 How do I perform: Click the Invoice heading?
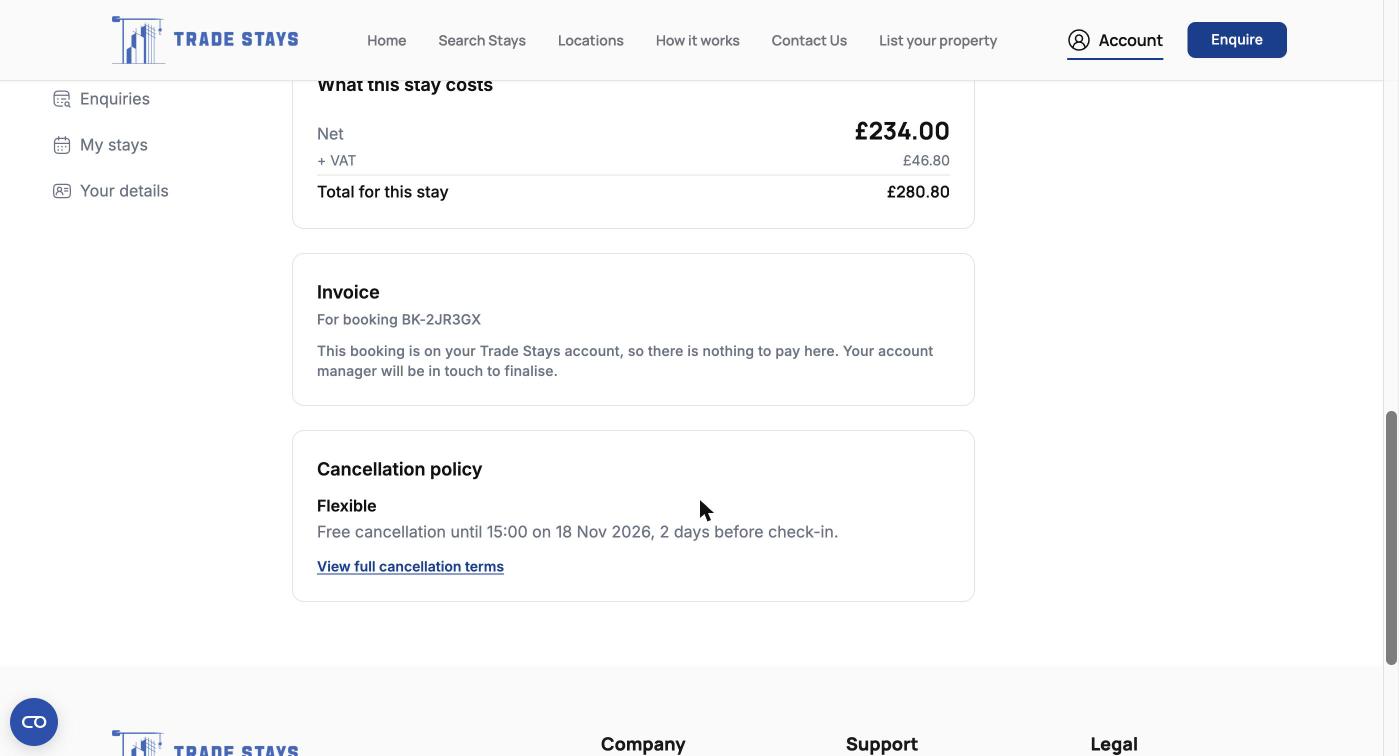pyautogui.click(x=348, y=292)
